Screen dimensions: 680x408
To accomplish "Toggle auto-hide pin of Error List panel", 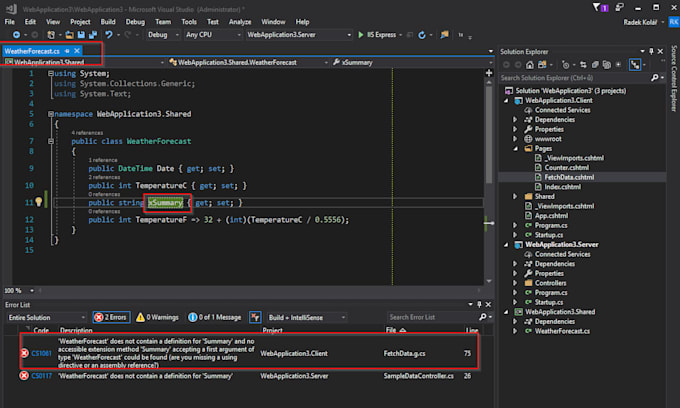I will tap(479, 304).
